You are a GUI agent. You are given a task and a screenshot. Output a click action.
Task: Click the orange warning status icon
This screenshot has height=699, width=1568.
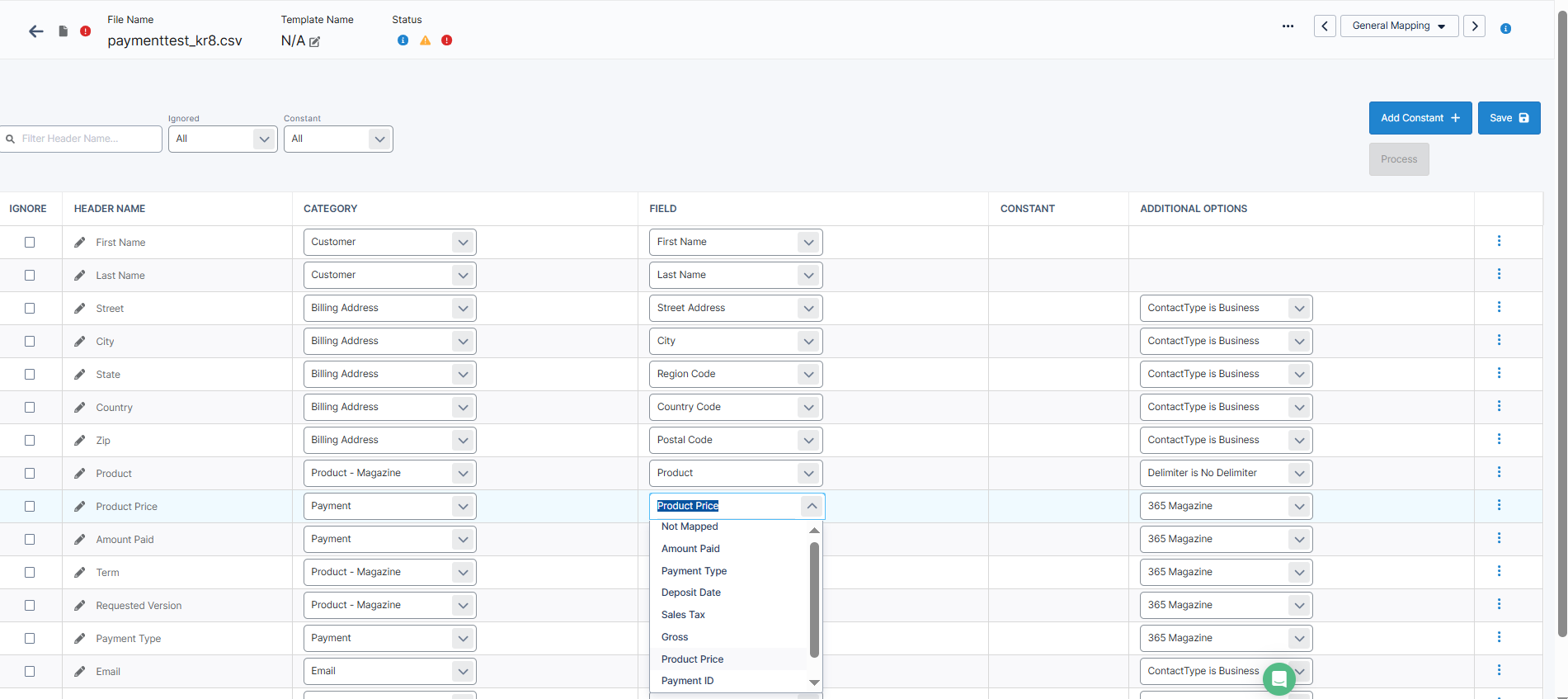(425, 40)
